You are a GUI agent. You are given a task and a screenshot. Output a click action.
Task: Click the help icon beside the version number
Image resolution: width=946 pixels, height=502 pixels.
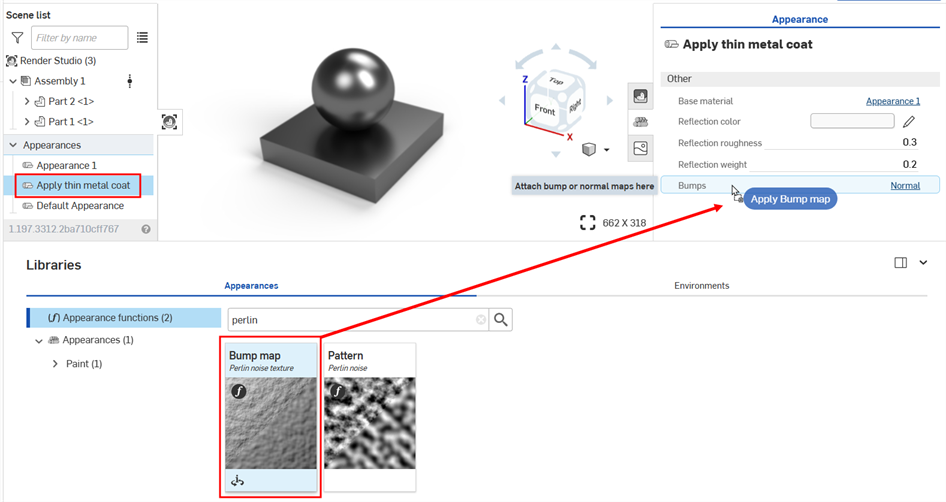(146, 229)
